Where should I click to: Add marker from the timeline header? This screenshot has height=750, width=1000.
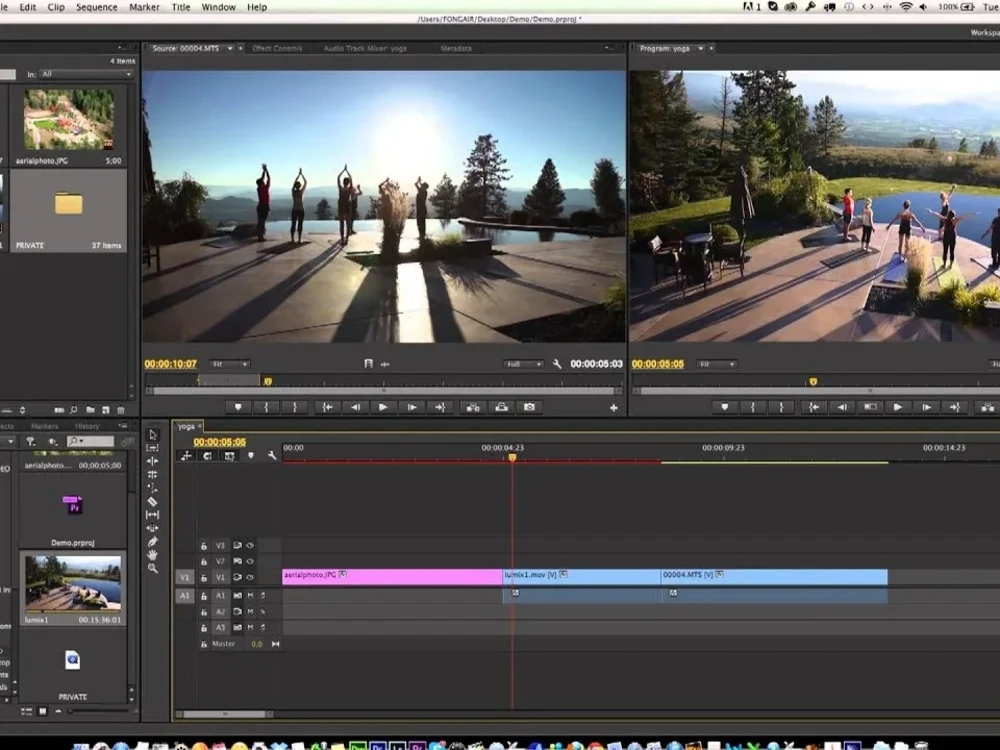[251, 455]
